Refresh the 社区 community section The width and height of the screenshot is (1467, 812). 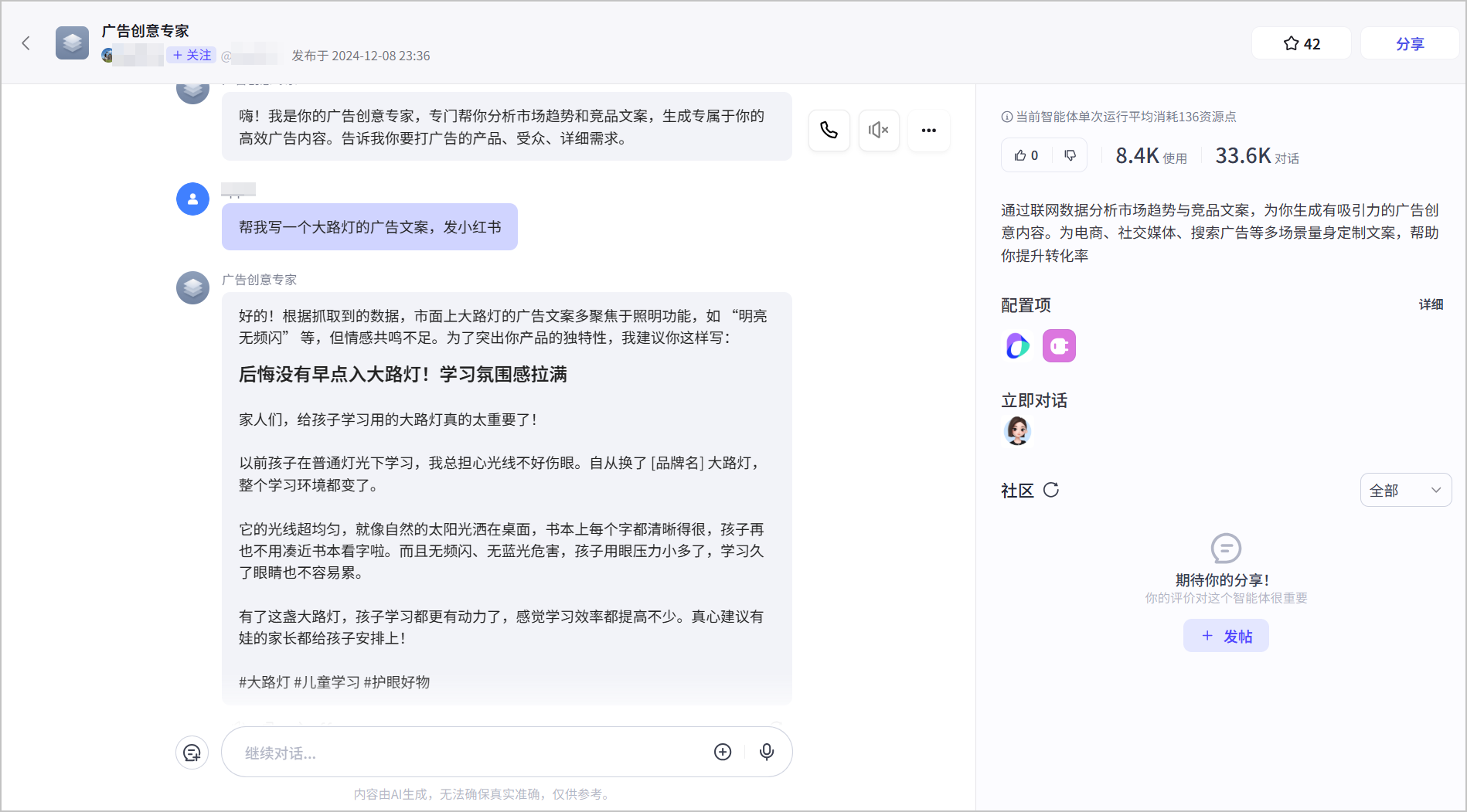[x=1051, y=490]
